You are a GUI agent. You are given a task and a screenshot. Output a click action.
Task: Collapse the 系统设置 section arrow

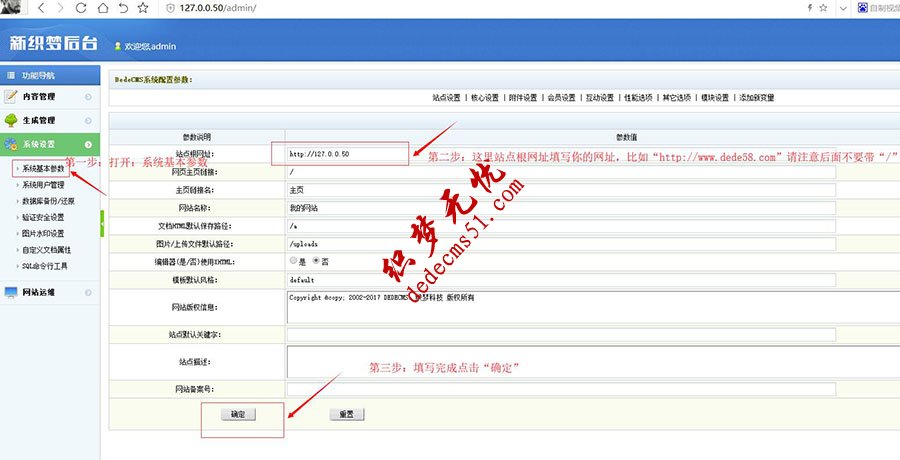(88, 145)
